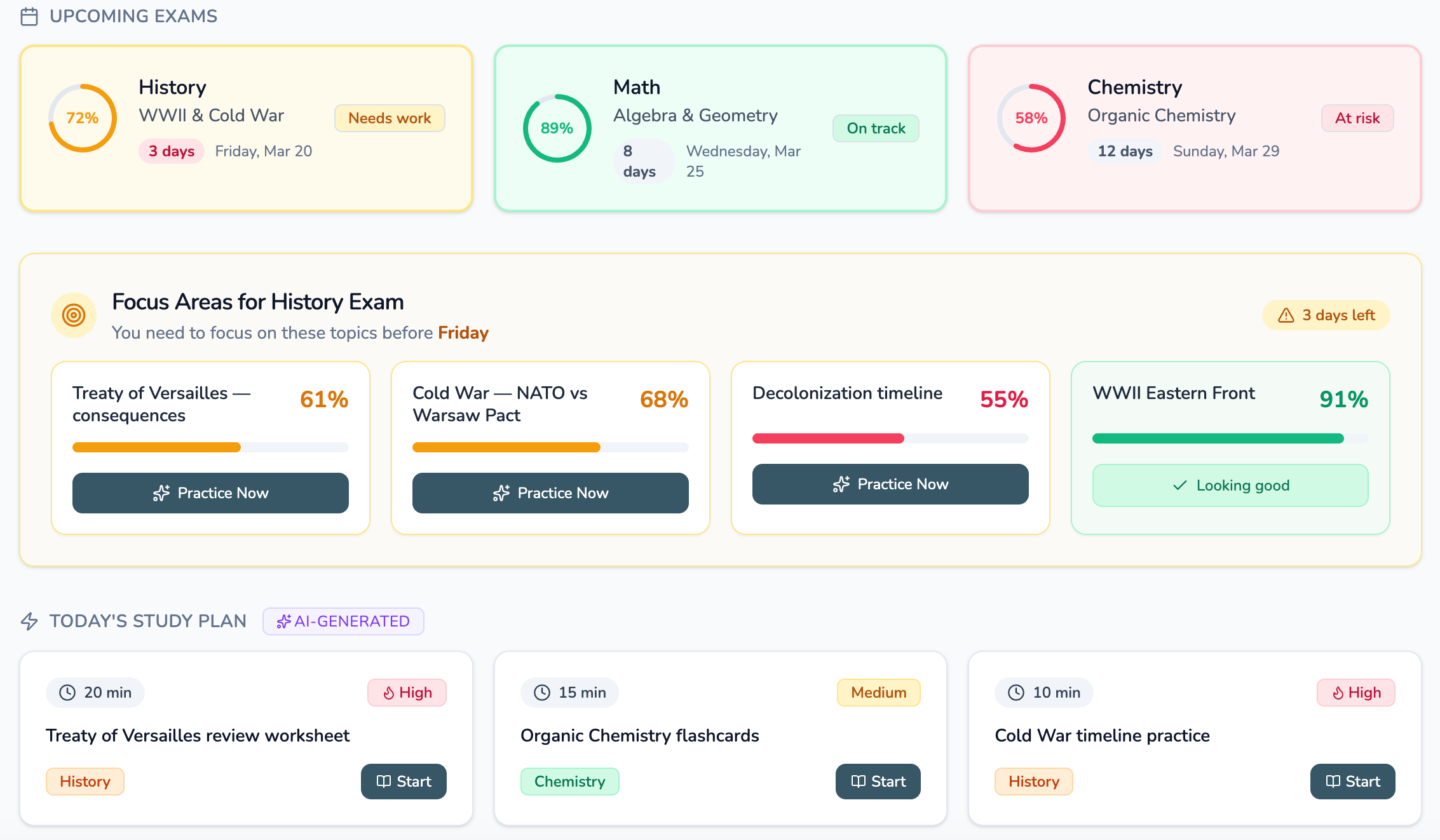Click the sparkle icon in AI-GENERATED badge
Viewport: 1440px width, 840px height.
(283, 621)
